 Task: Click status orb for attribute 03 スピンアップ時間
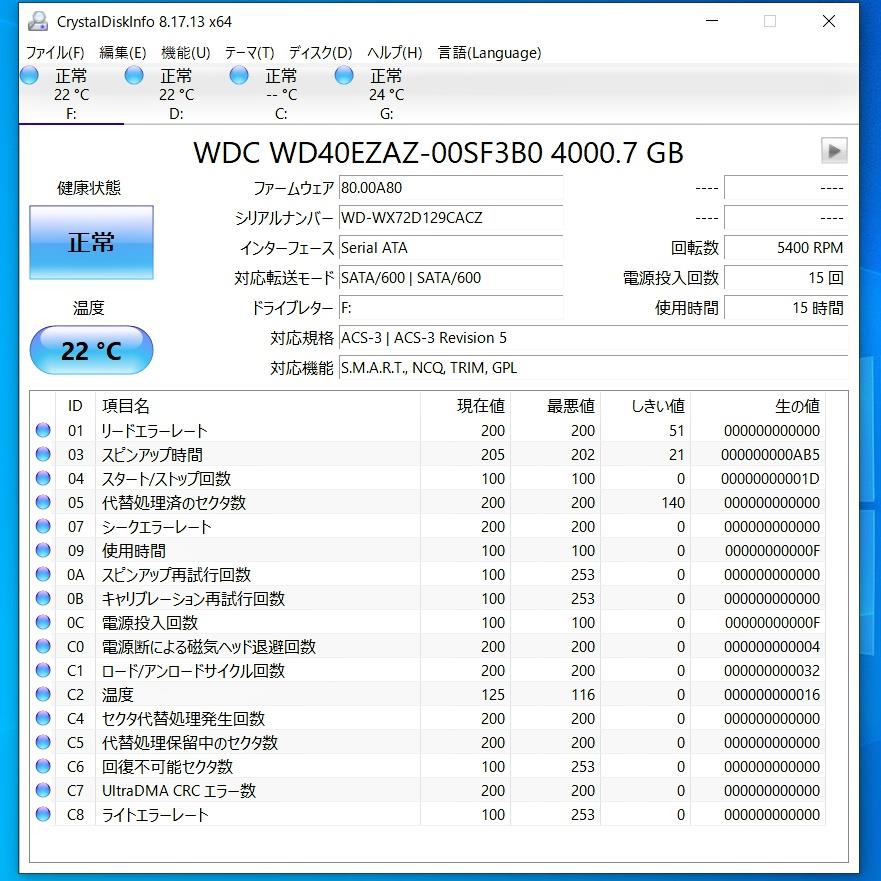tap(43, 454)
